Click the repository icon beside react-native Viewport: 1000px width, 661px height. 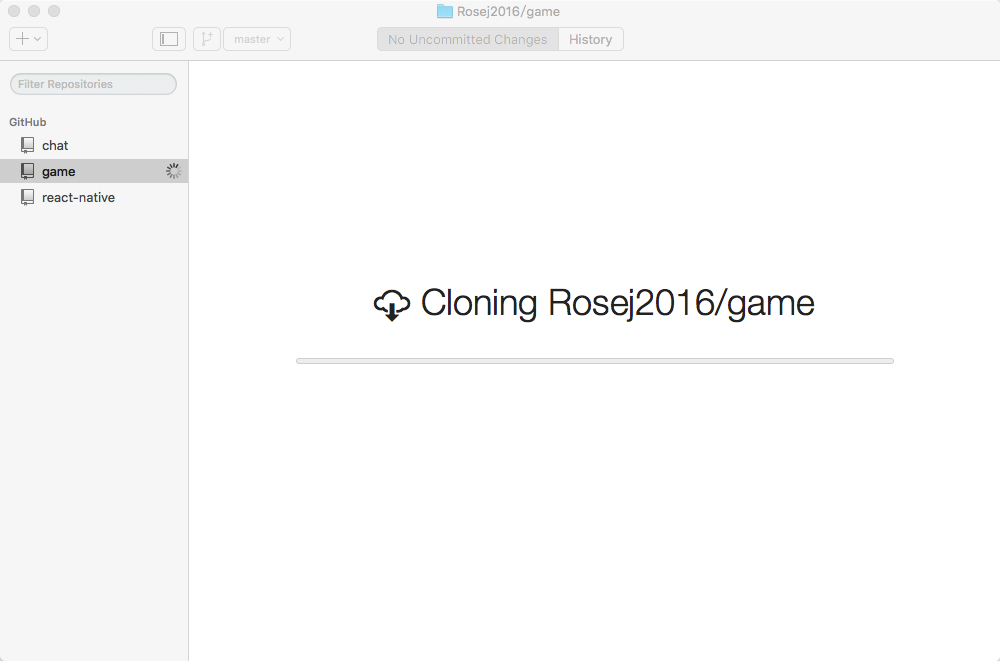click(x=27, y=197)
